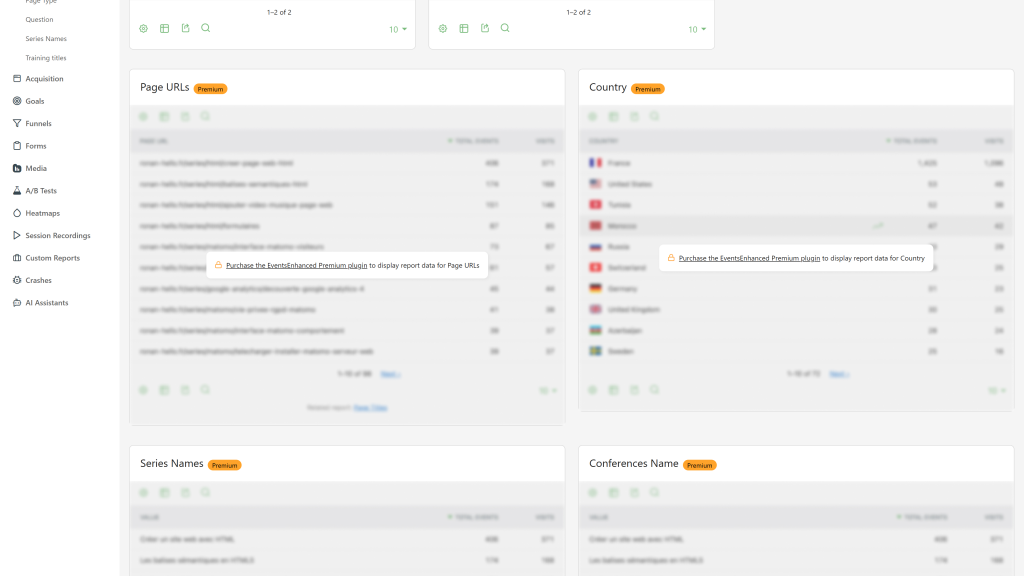Open the Session Recordings menu section
Screen dimensions: 1024x576
click(x=57, y=235)
